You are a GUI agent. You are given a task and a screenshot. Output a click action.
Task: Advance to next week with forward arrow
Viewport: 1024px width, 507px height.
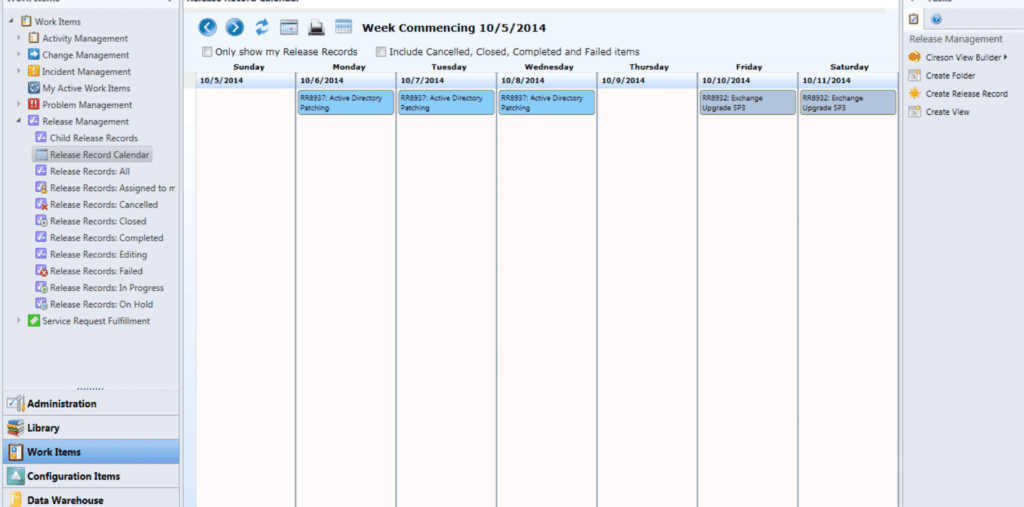click(x=234, y=27)
